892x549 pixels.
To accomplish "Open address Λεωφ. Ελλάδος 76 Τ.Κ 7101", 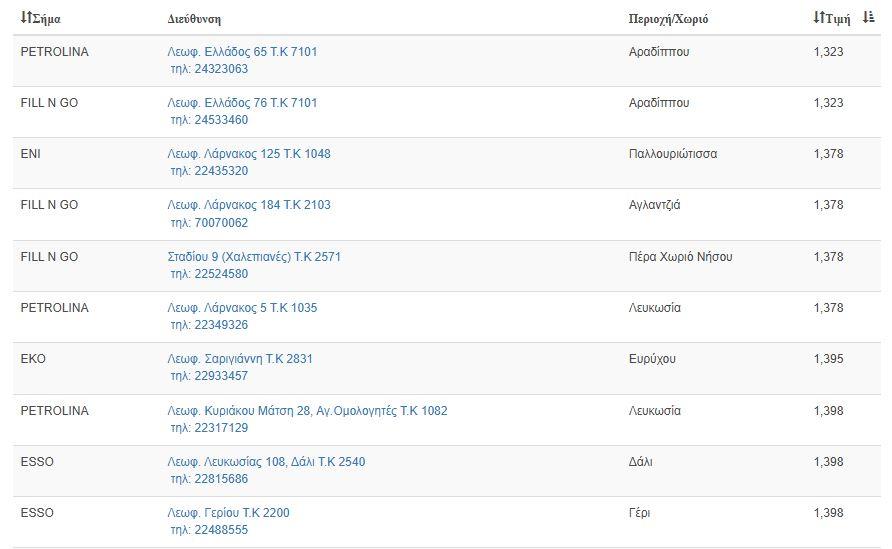I will tap(242, 103).
